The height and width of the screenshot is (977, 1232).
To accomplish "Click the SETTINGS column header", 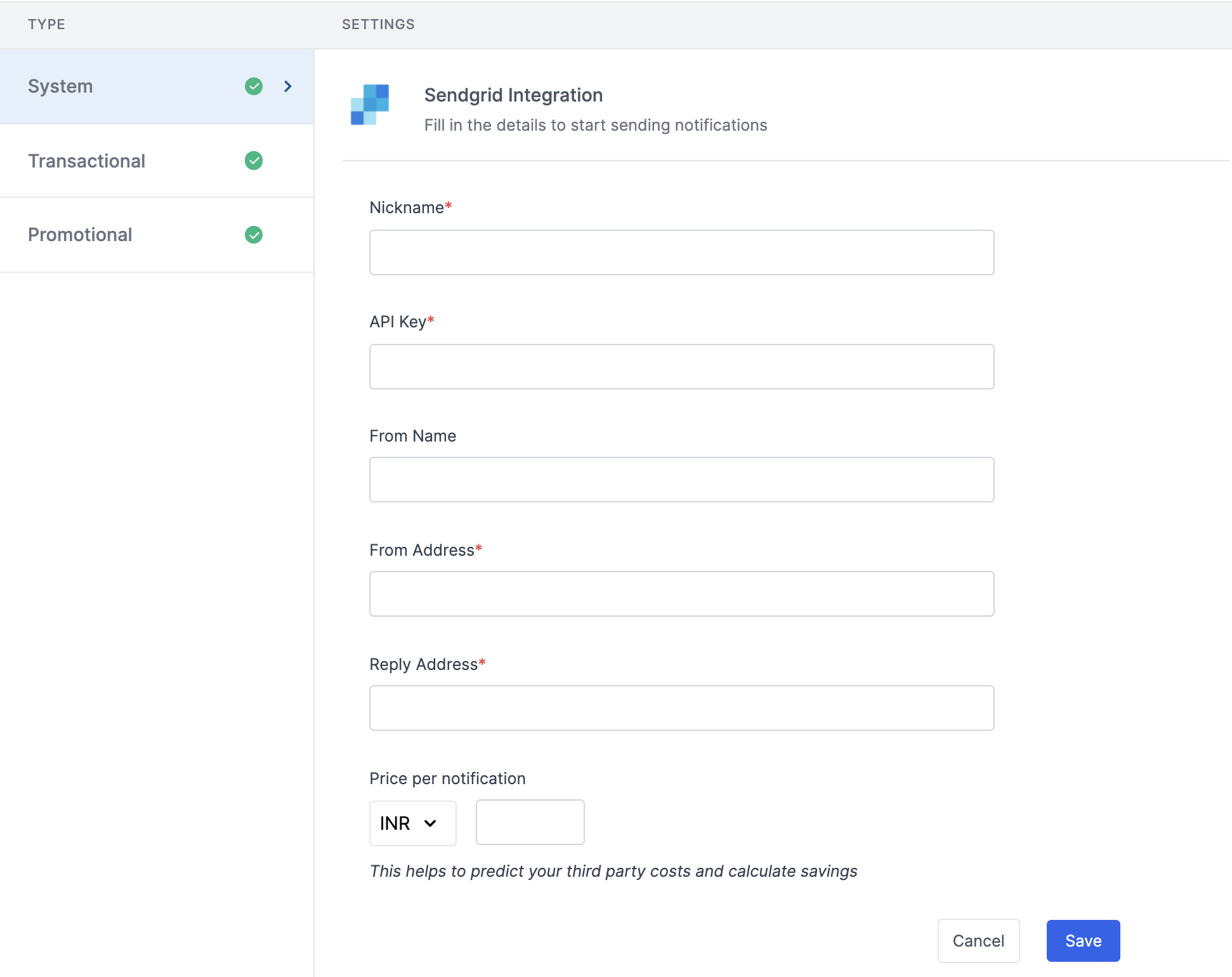I will pyautogui.click(x=378, y=24).
